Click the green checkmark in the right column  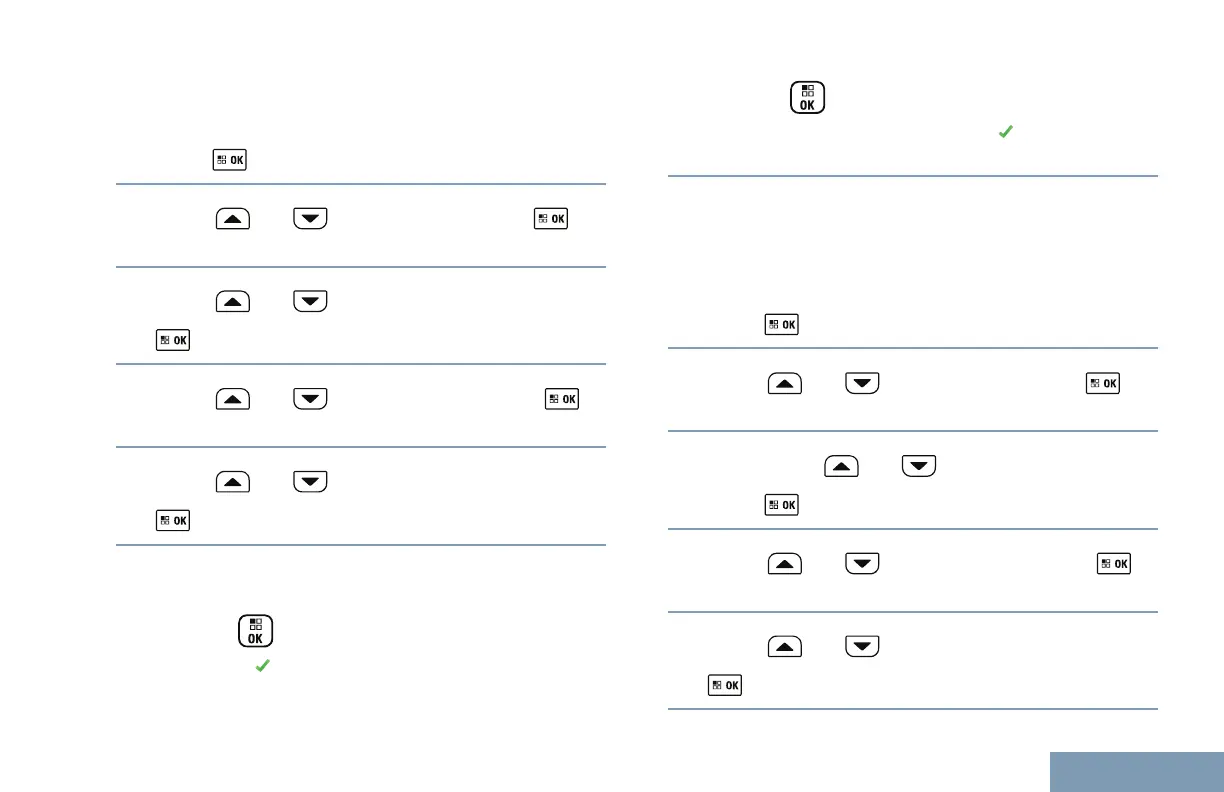coord(1004,132)
